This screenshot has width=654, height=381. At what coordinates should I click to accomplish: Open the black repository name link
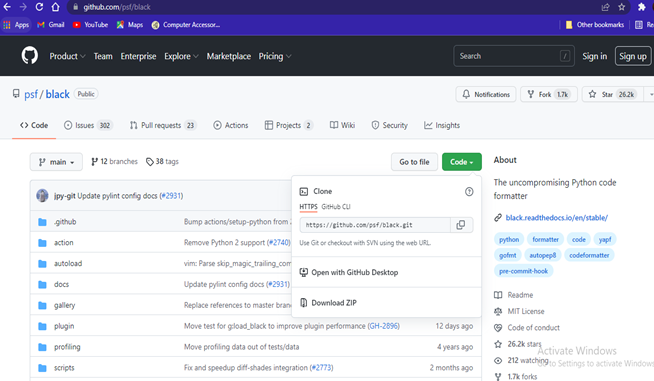58,94
